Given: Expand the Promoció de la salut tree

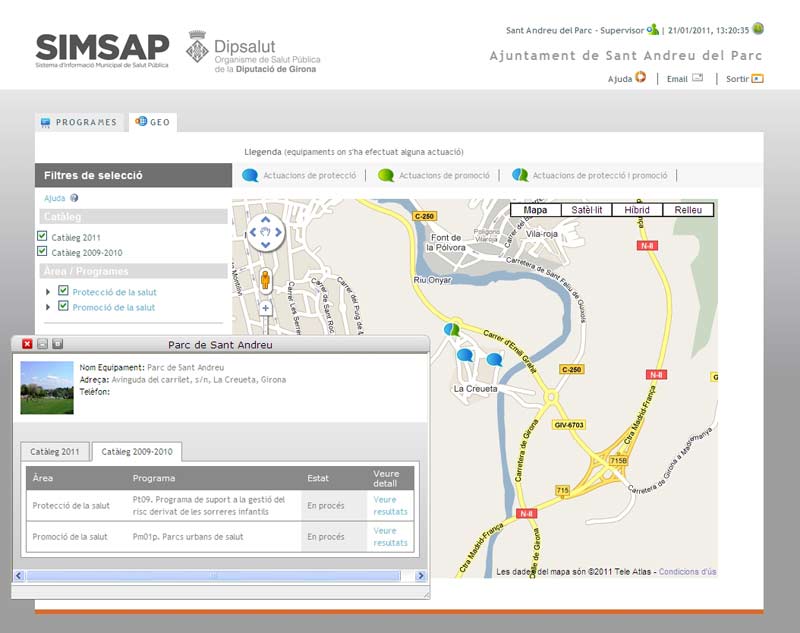Looking at the screenshot, I should point(48,307).
